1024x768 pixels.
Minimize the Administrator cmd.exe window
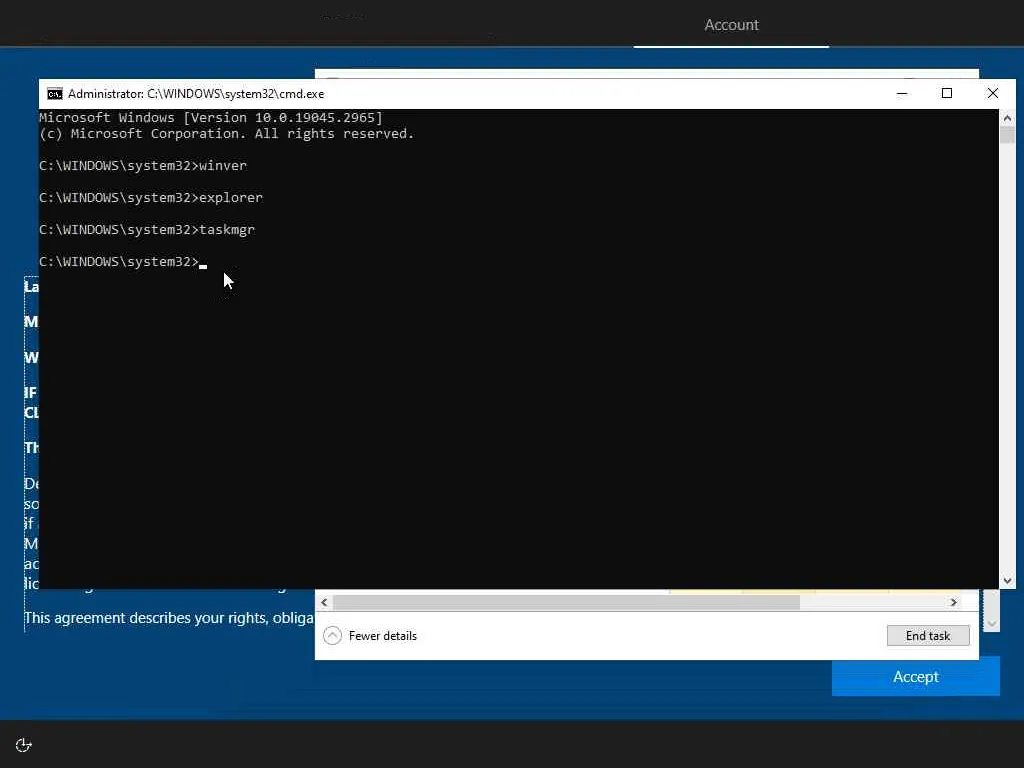(902, 93)
